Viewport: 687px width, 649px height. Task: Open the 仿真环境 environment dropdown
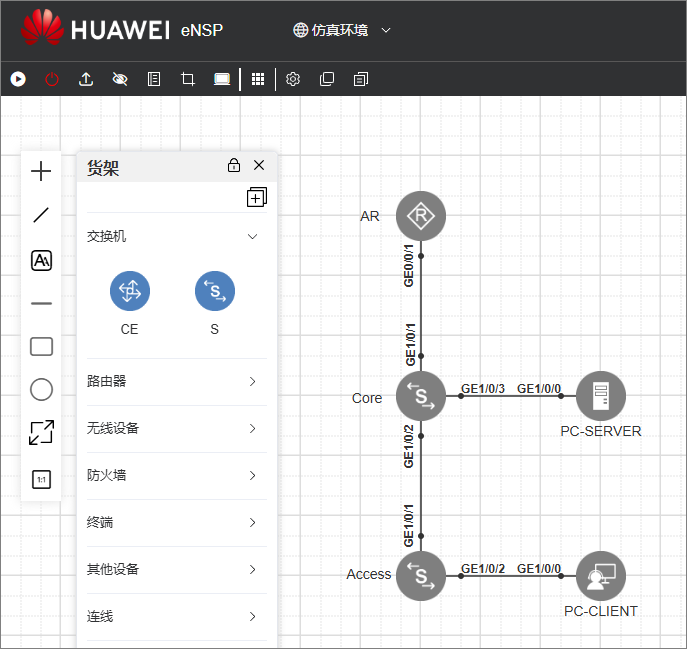[341, 30]
